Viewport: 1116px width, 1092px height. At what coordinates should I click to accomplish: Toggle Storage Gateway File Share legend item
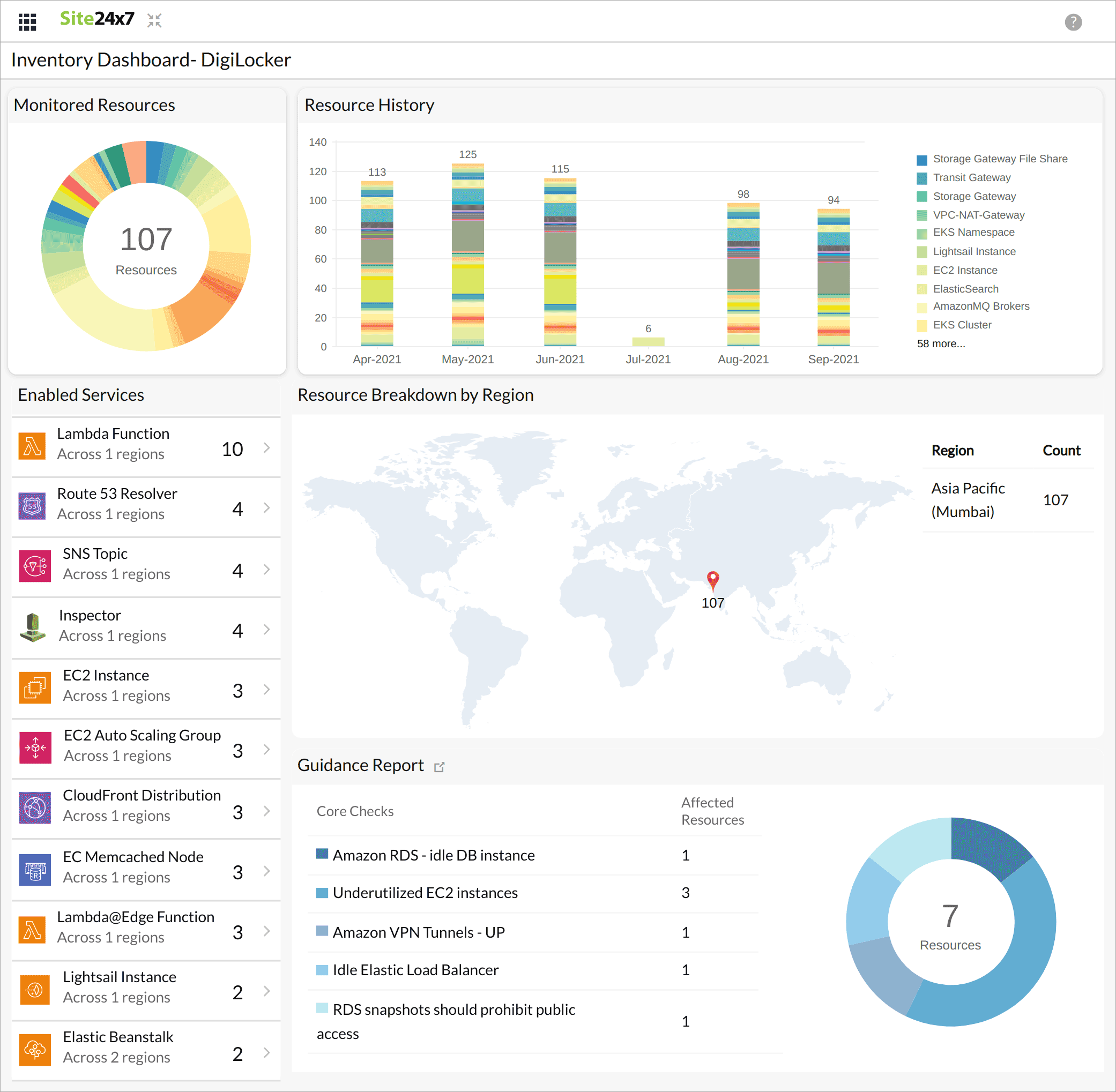(1000, 159)
